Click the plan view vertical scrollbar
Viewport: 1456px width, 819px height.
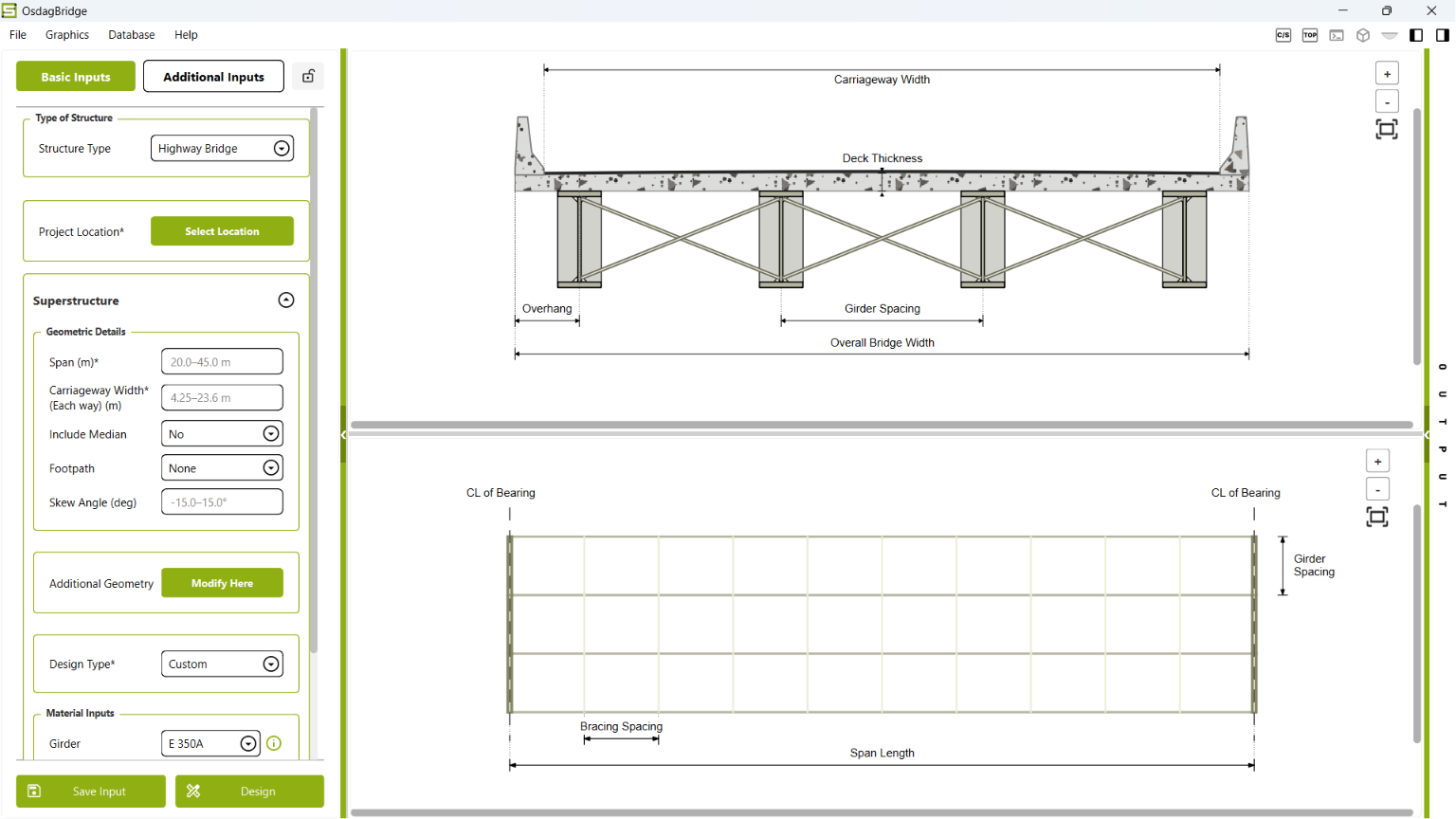tap(1417, 624)
